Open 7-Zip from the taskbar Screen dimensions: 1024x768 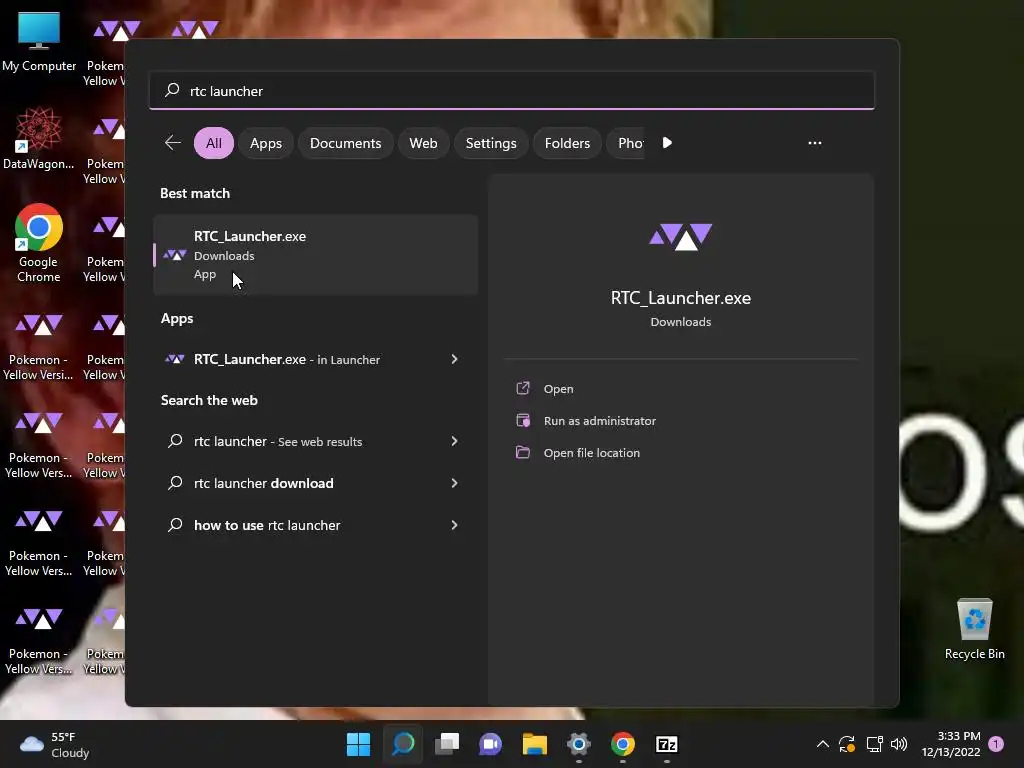(667, 744)
